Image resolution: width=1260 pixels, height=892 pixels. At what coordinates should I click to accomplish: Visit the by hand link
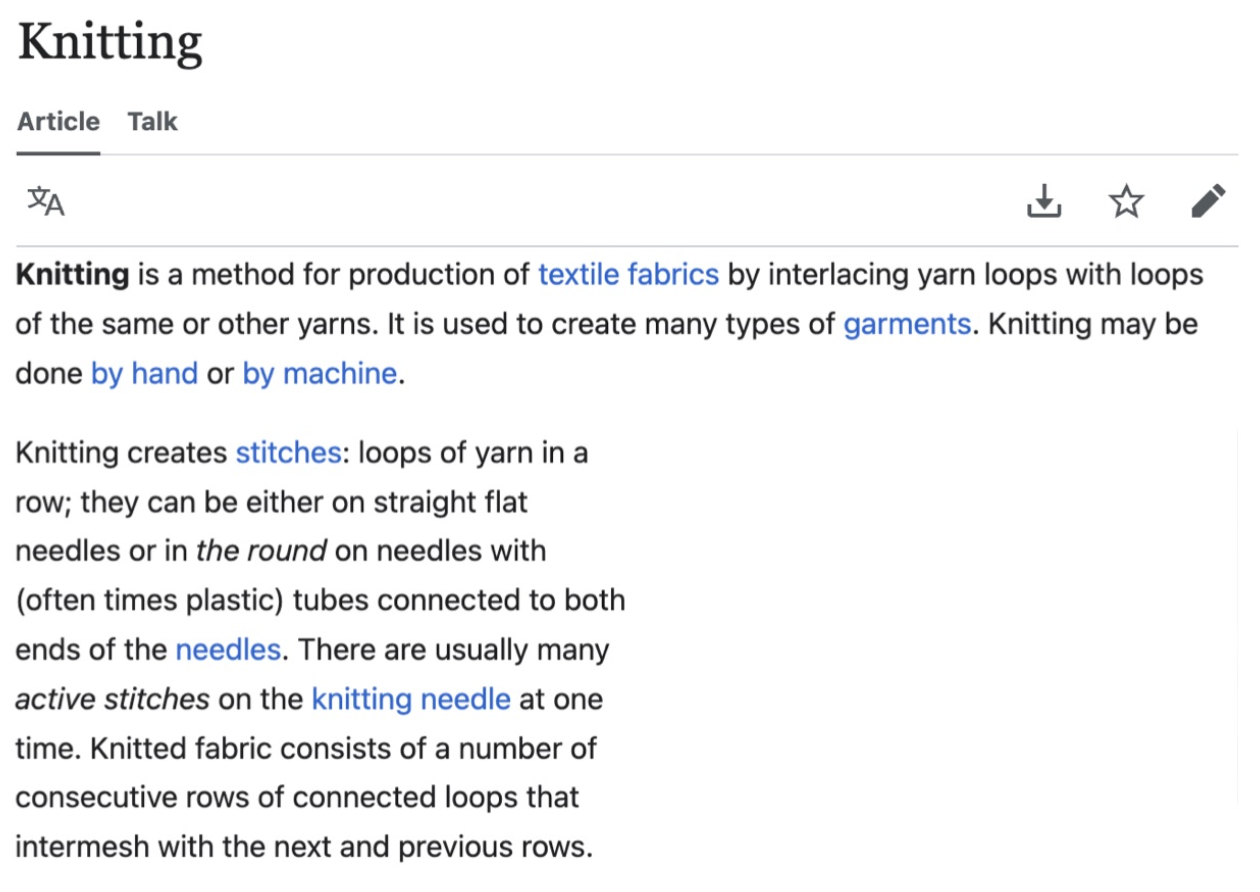(144, 373)
